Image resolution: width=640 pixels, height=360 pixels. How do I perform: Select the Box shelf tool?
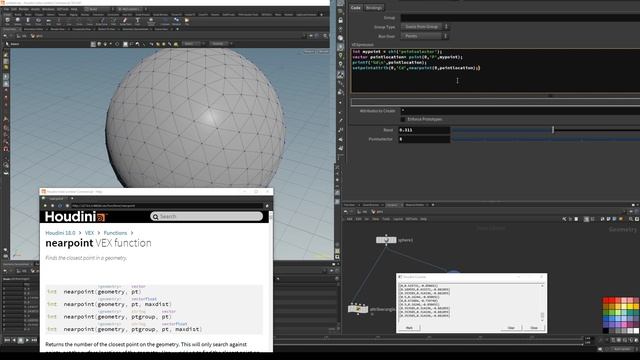coord(7,20)
